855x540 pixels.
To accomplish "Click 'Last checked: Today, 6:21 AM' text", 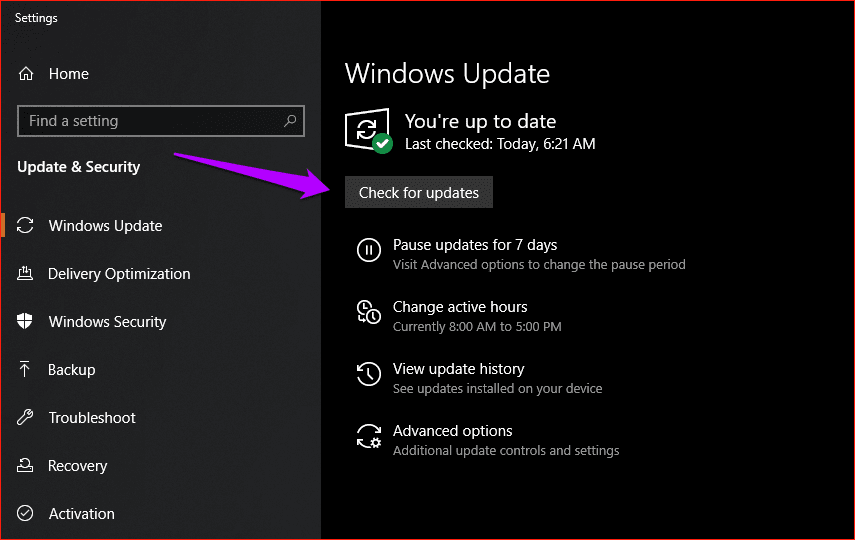I will (x=500, y=144).
